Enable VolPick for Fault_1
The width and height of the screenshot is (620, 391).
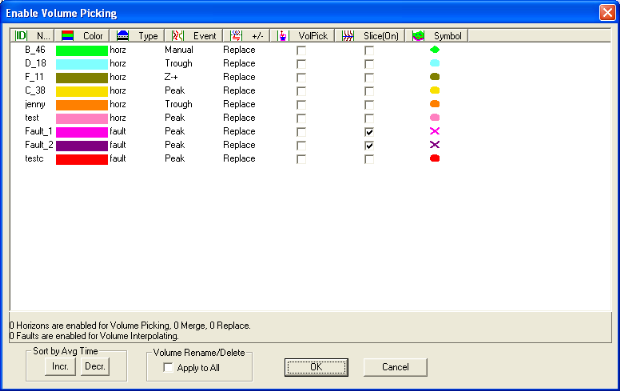pyautogui.click(x=301, y=132)
